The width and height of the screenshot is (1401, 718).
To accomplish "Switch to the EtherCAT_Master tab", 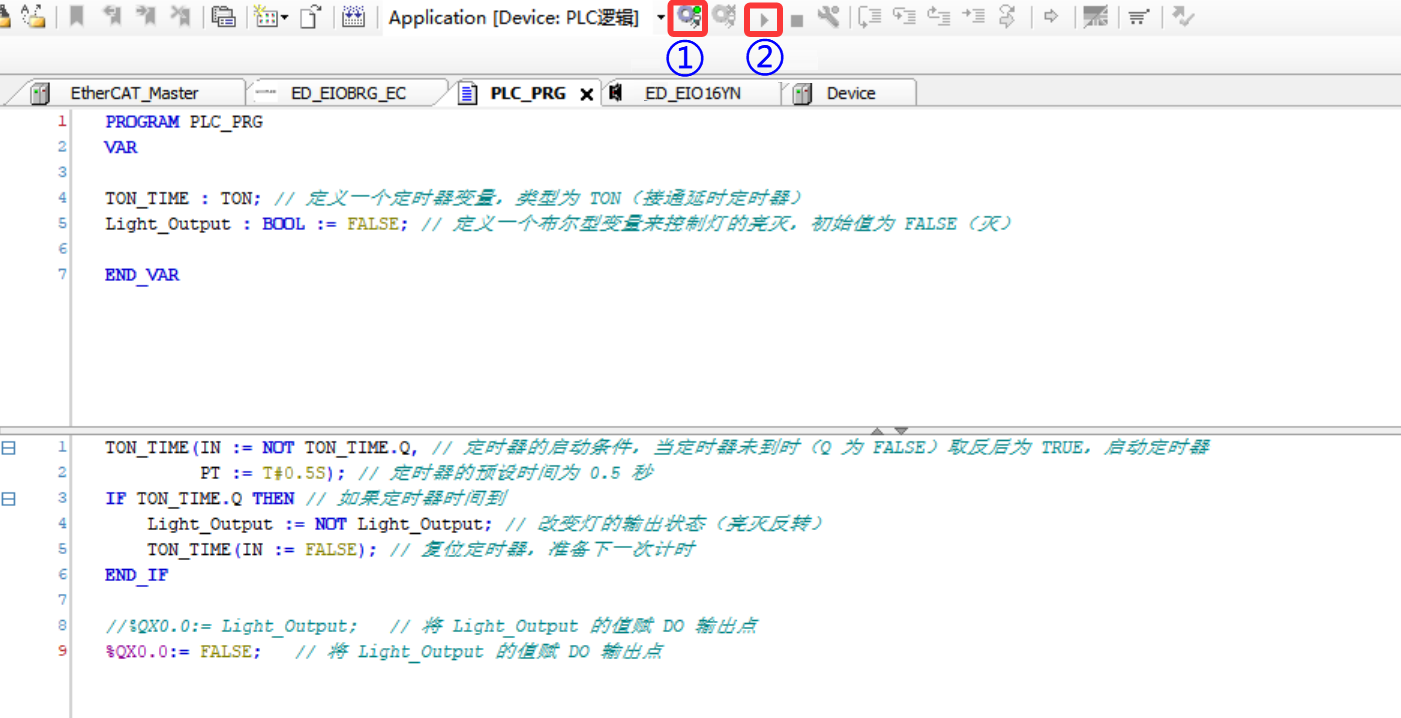I will coord(134,93).
